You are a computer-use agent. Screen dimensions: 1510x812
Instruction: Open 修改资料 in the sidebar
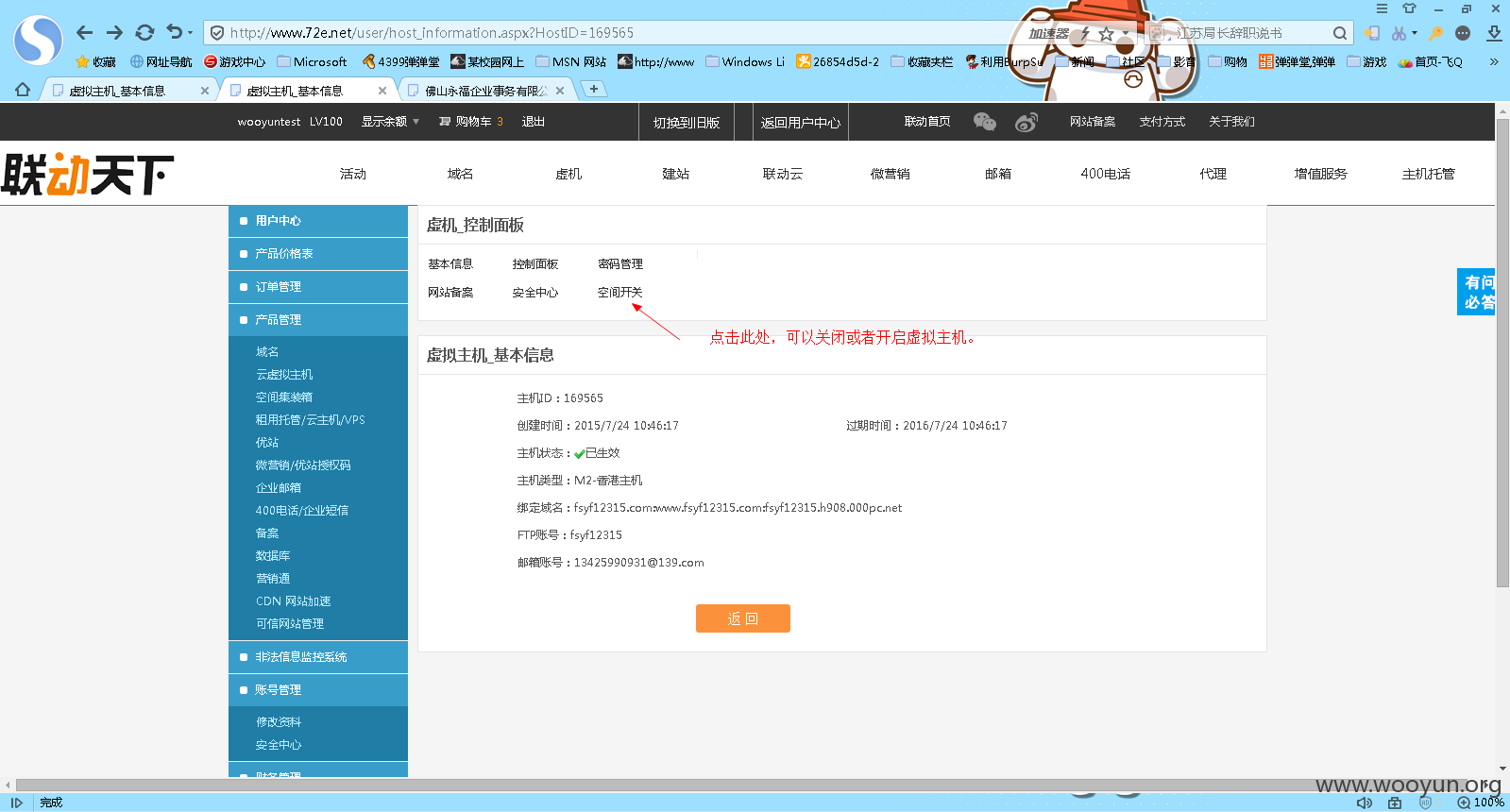[279, 722]
